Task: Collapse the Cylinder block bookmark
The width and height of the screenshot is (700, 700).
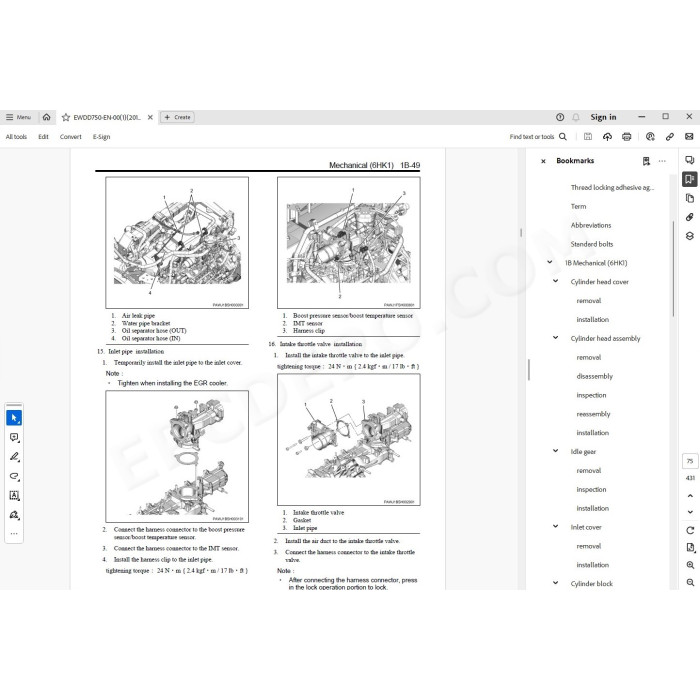Action: click(555, 583)
